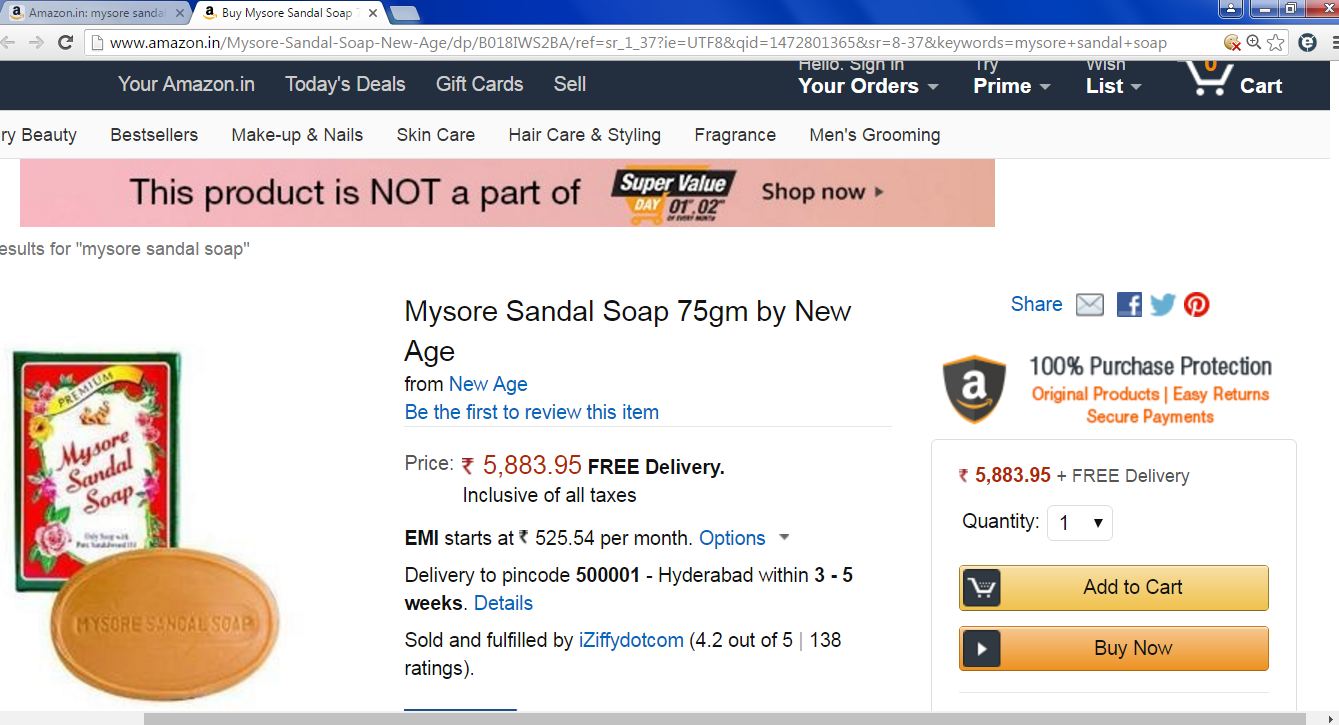Image resolution: width=1339 pixels, height=725 pixels.
Task: Reload the page
Action: coord(65,43)
